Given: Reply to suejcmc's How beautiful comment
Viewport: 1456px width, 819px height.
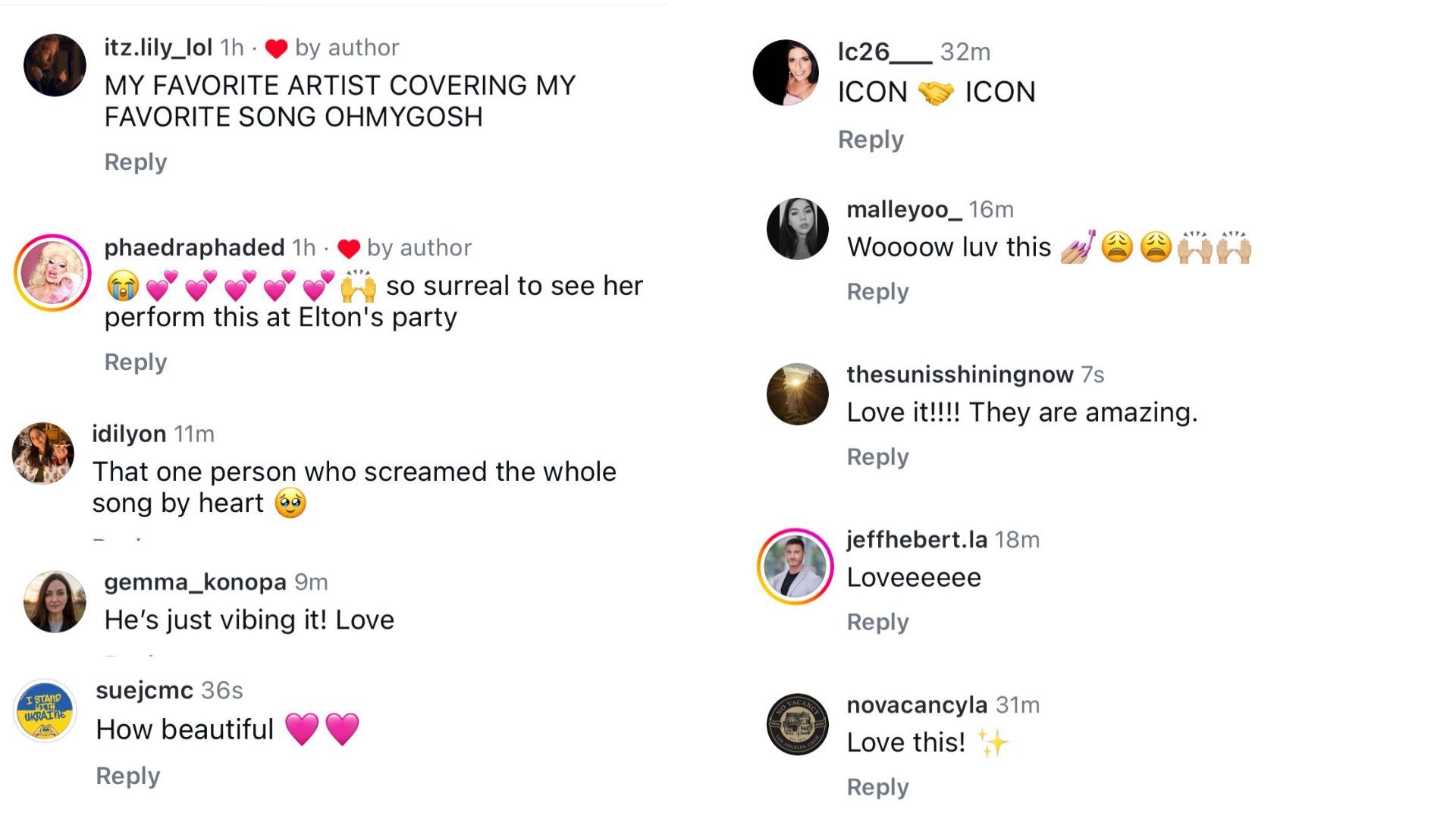Looking at the screenshot, I should (x=128, y=777).
